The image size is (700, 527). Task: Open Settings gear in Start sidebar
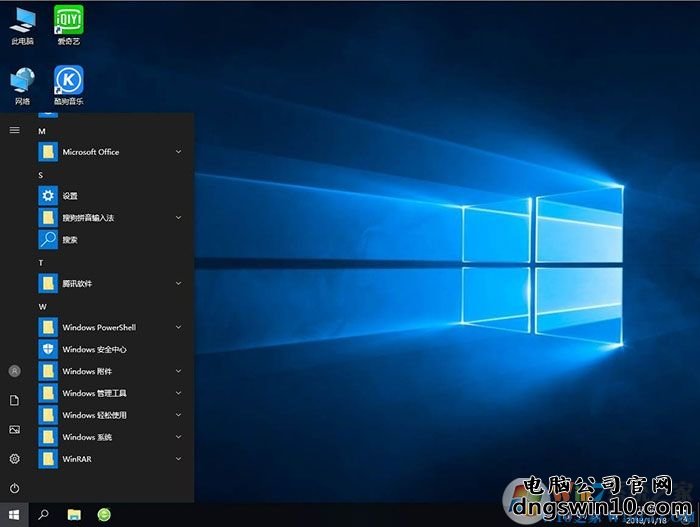point(15,459)
